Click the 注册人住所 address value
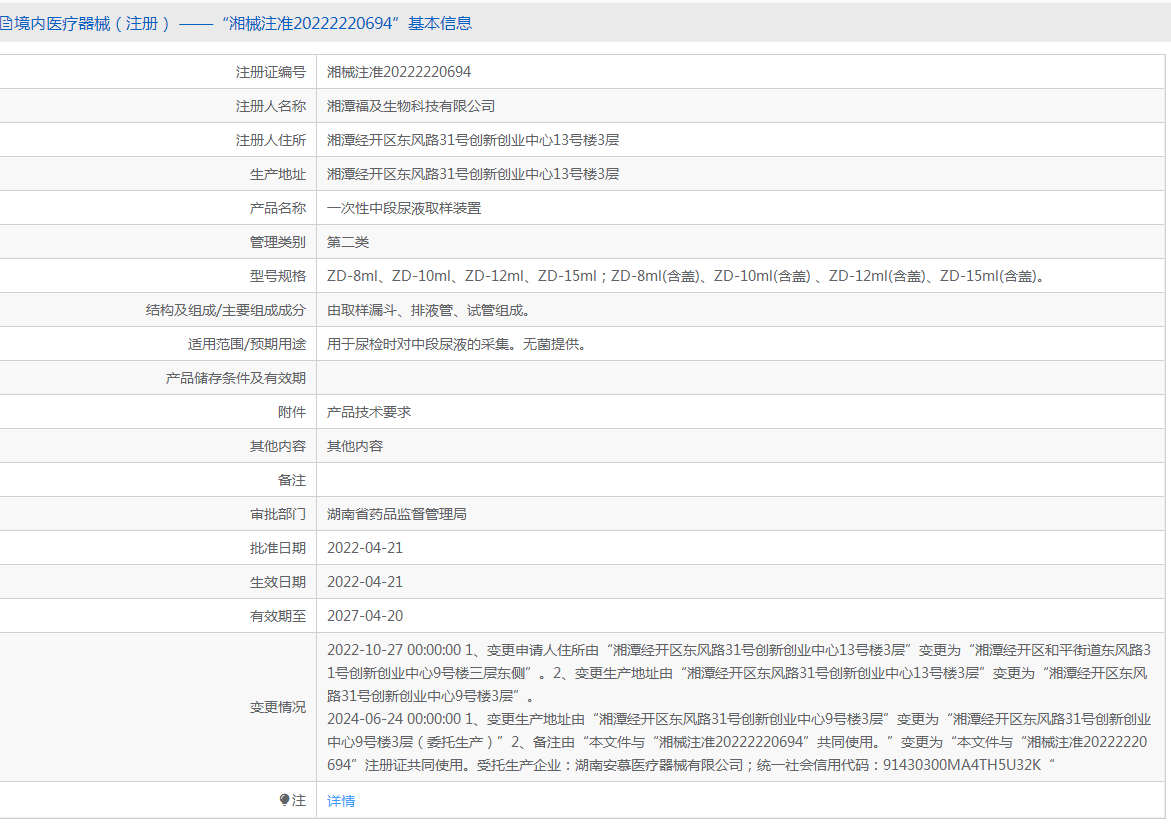Image resolution: width=1171 pixels, height=827 pixels. (x=473, y=140)
